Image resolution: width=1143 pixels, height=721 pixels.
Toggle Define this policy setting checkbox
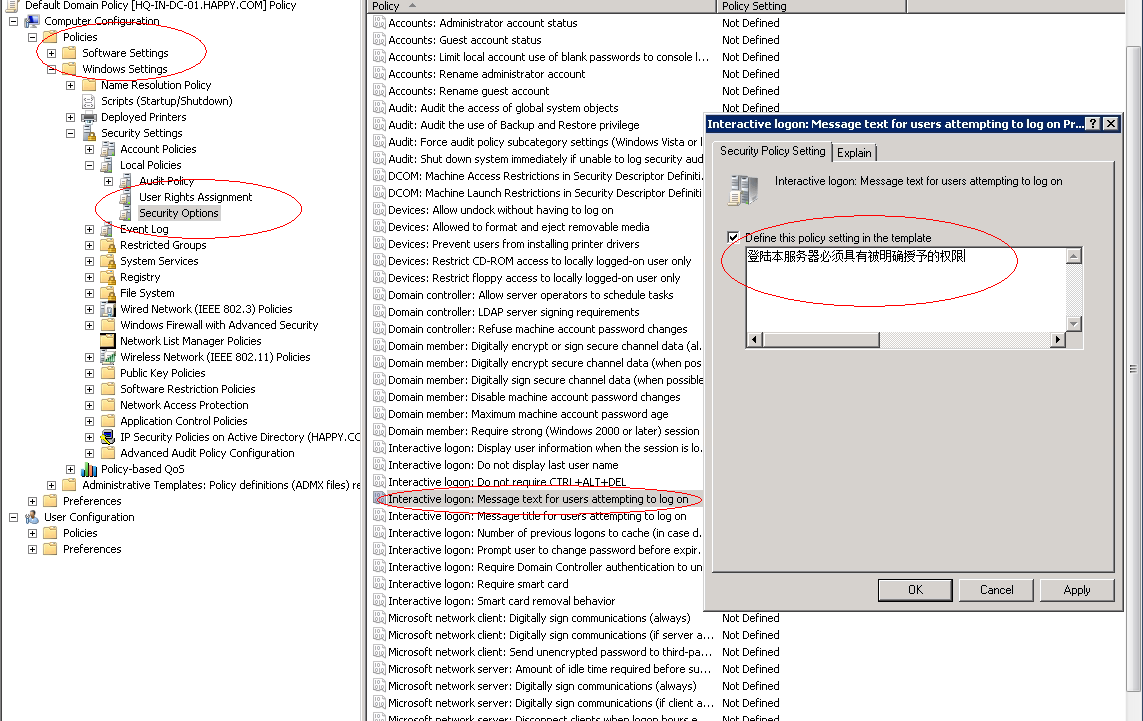733,237
